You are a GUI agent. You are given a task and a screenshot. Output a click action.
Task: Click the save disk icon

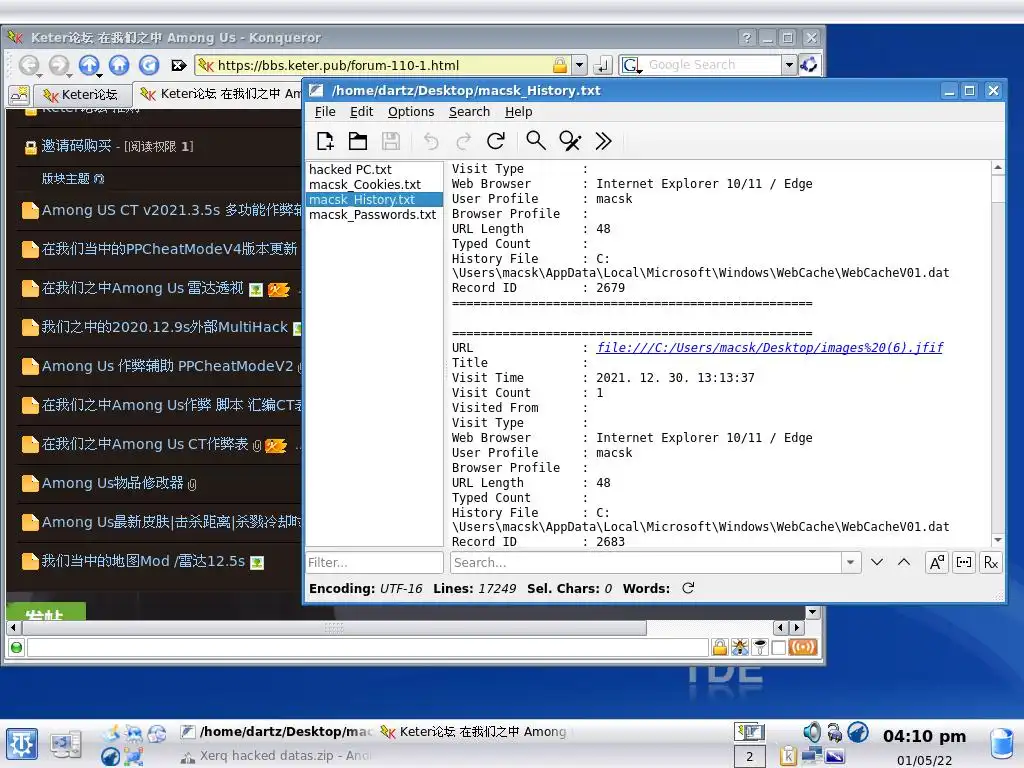[391, 141]
